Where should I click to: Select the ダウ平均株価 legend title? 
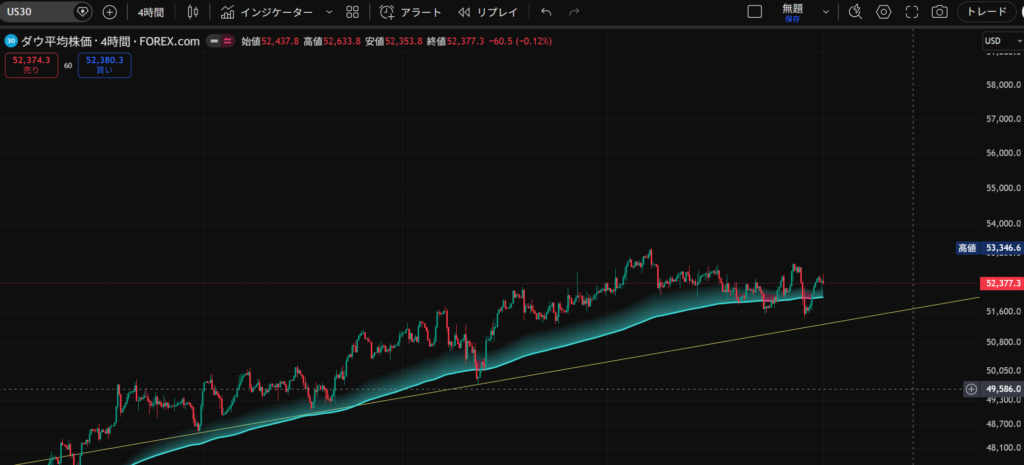(61, 40)
